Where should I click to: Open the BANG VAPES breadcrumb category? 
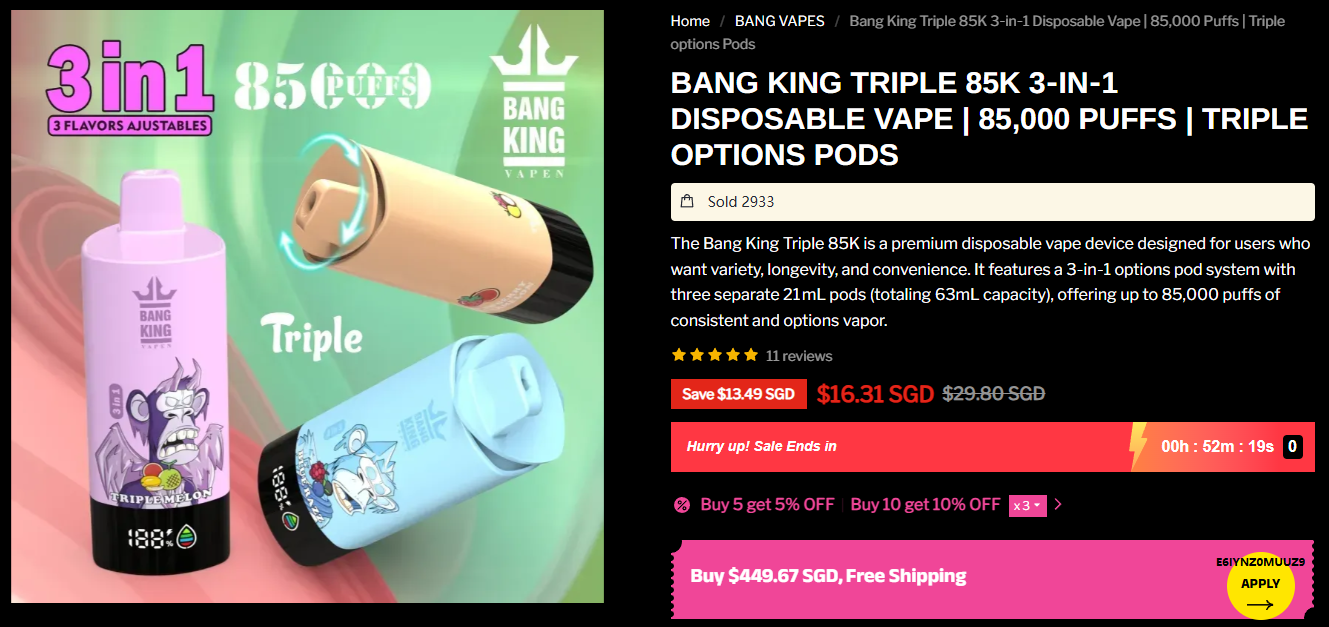click(780, 21)
